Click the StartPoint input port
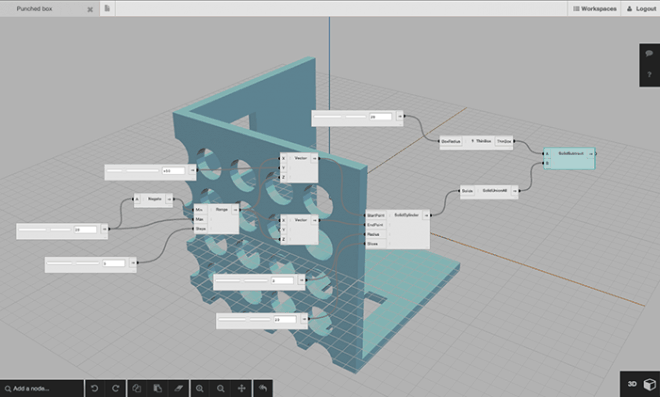The height and width of the screenshot is (397, 660). (375, 215)
